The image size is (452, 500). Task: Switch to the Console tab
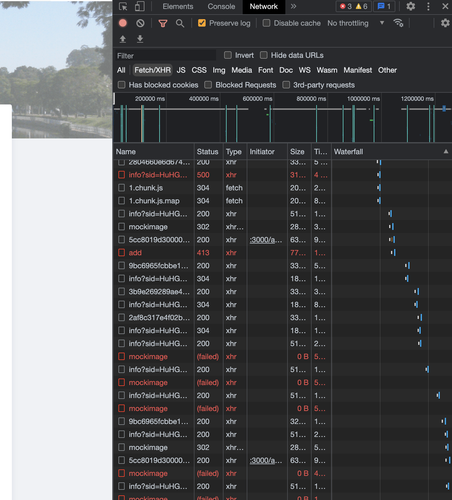(221, 6)
